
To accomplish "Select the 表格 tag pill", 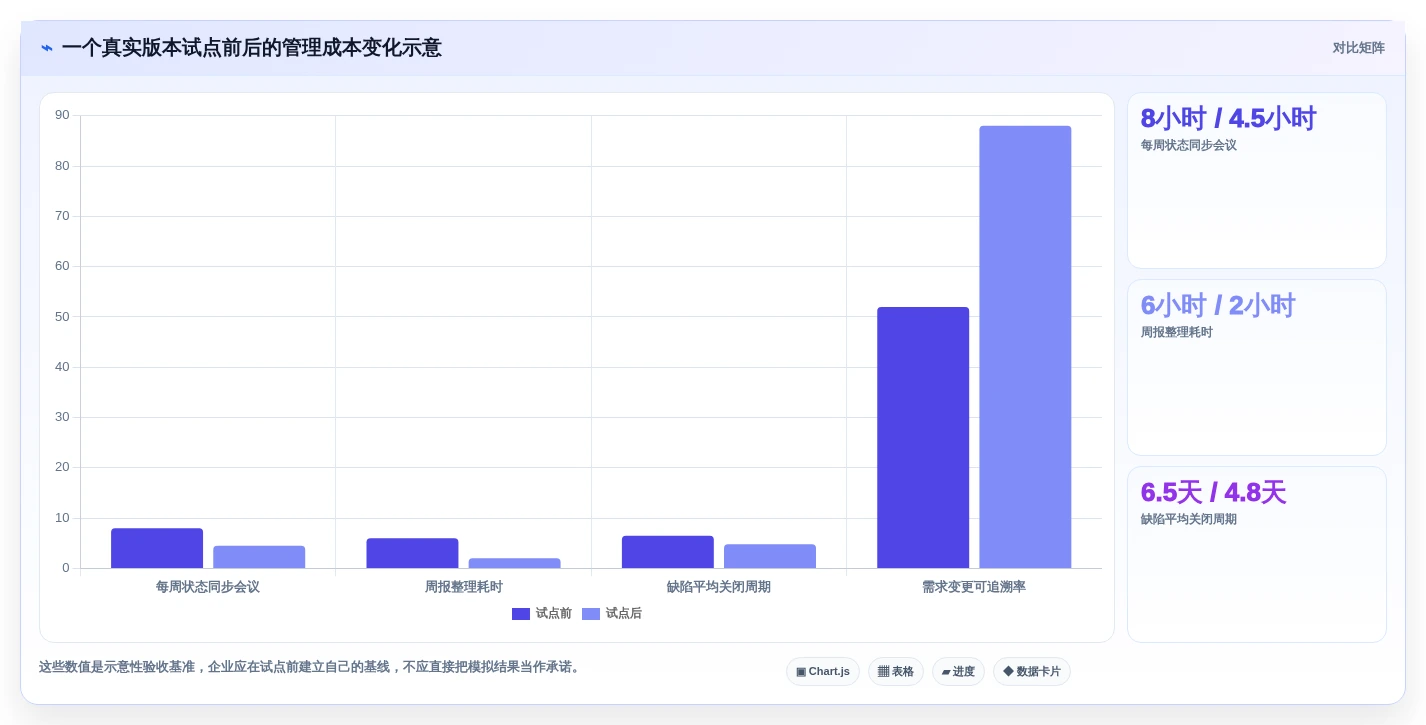I will click(x=896, y=672).
